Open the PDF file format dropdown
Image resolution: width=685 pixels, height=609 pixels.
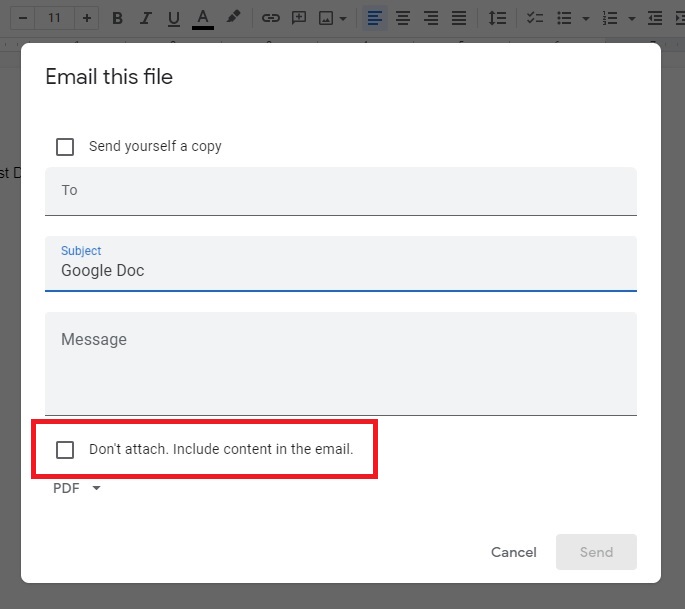(76, 488)
